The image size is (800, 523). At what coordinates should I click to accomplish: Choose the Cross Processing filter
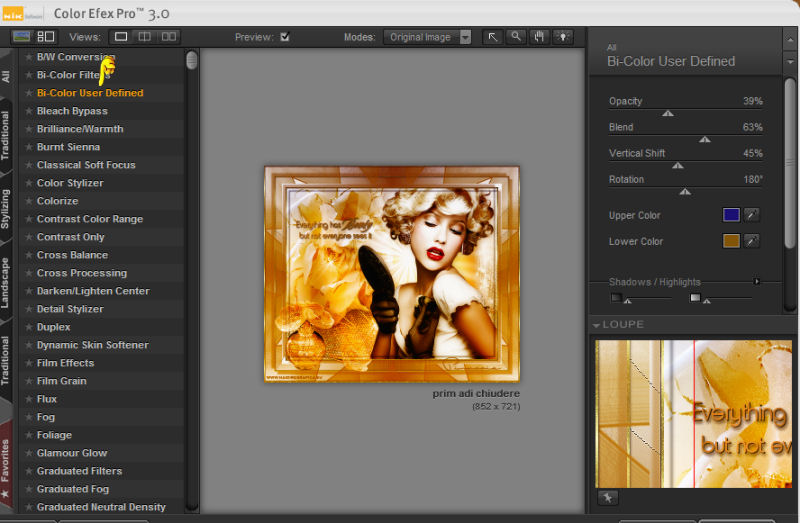point(81,273)
